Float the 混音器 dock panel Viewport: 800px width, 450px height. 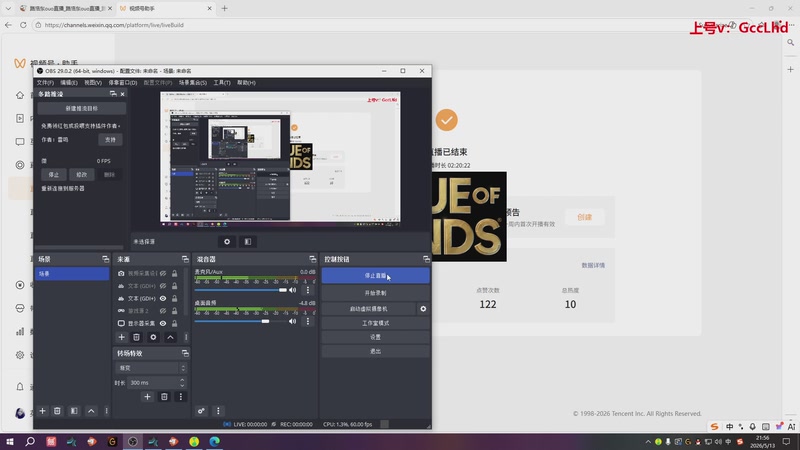(x=313, y=259)
